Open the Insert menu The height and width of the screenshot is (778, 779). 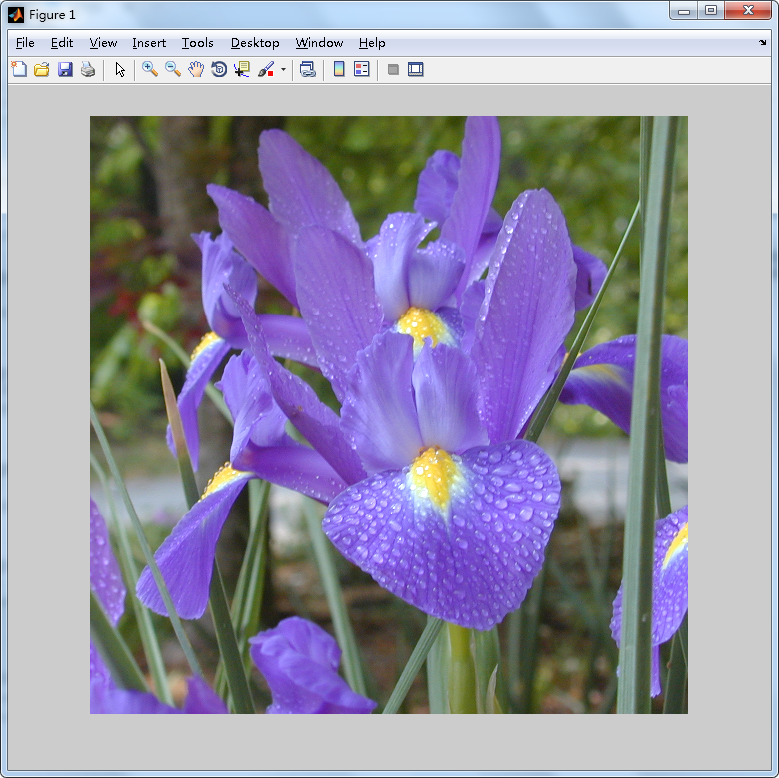tap(149, 43)
